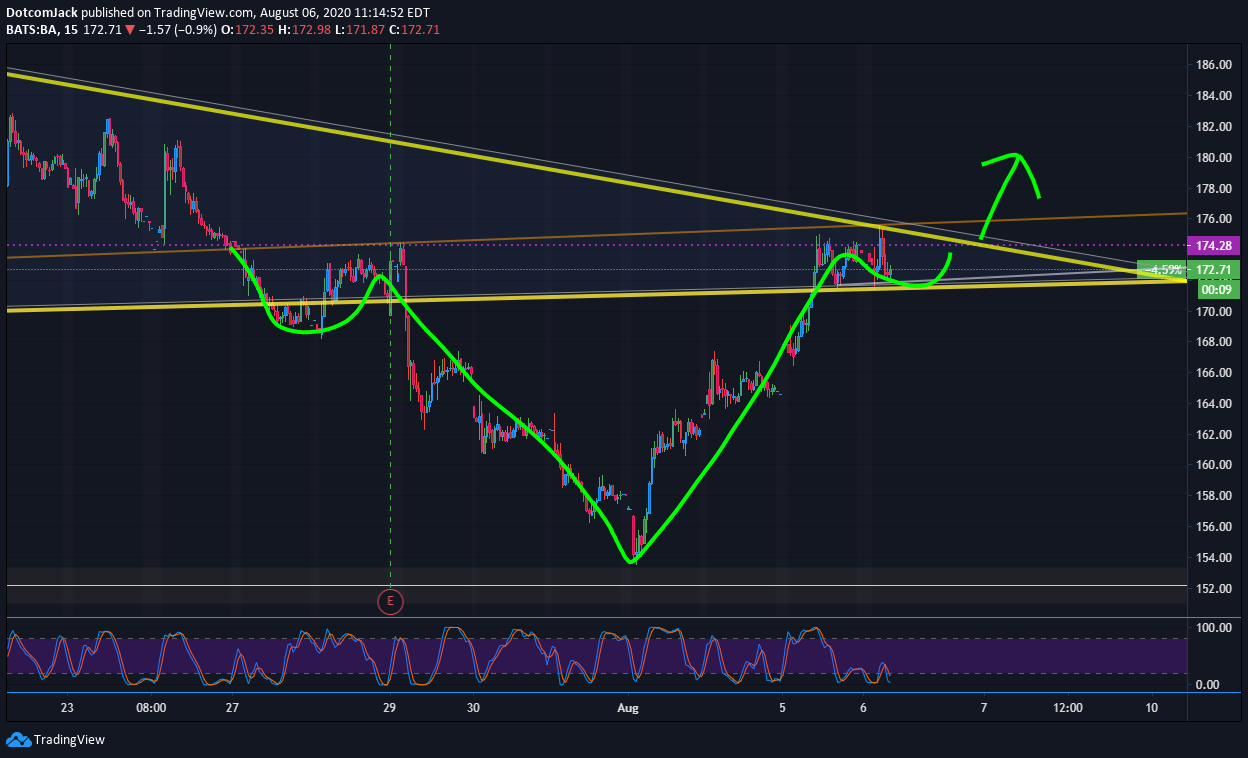Click the red down-triangle next to 172.71 in header
This screenshot has height=758, width=1248.
[x=130, y=30]
